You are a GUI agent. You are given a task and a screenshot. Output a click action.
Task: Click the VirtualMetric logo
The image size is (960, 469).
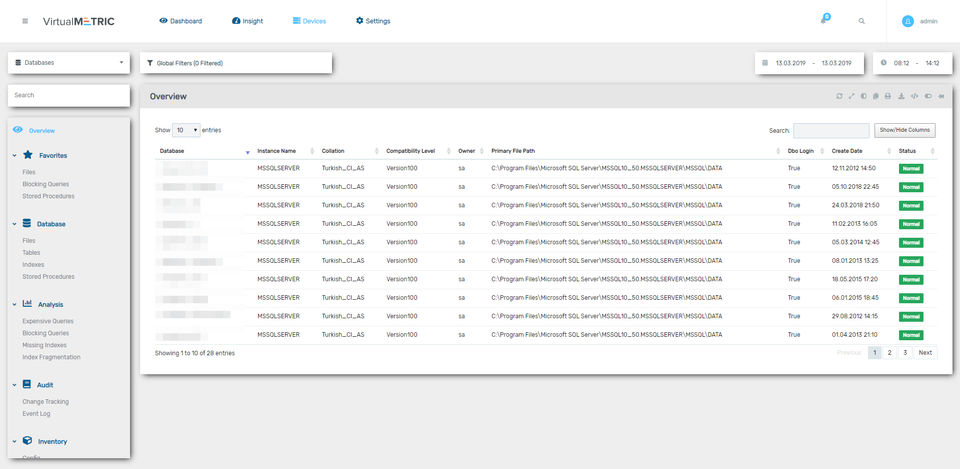[78, 21]
